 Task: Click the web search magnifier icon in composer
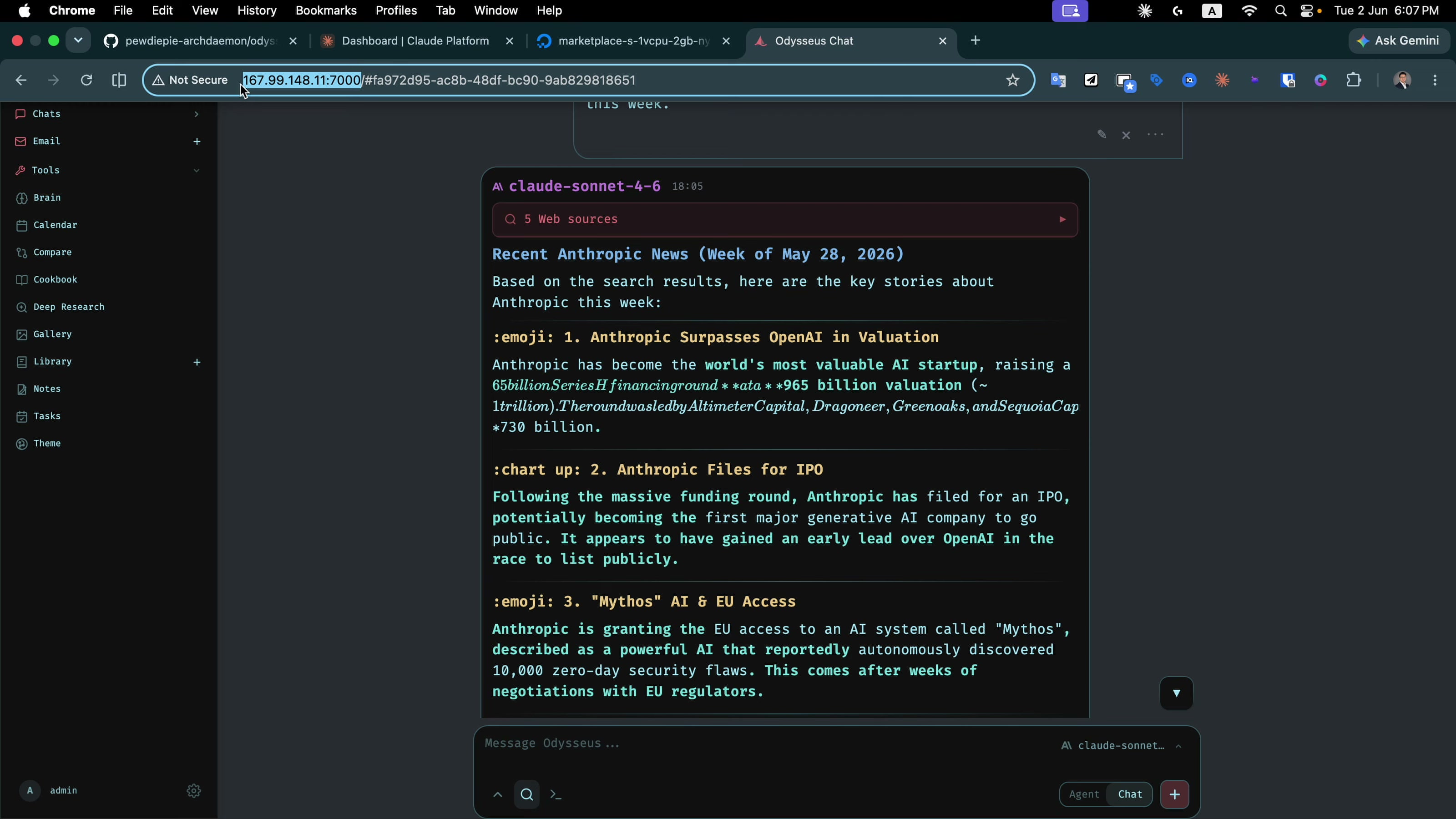tap(527, 794)
